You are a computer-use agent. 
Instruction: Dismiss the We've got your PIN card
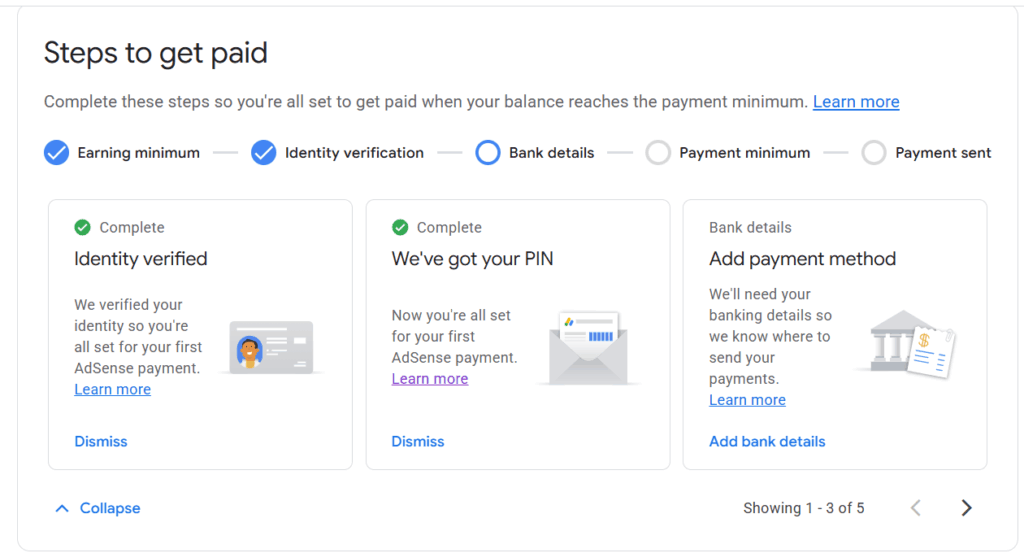[418, 441]
